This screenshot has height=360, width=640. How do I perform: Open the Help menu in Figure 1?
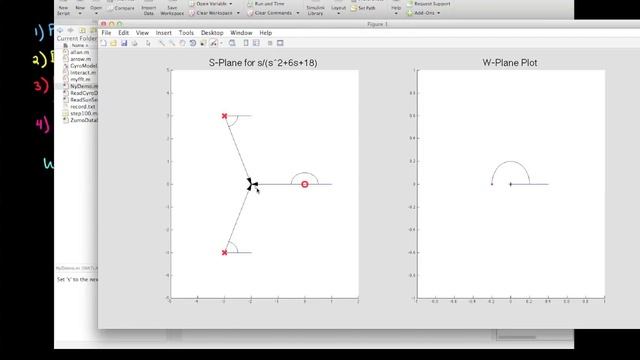pos(266,33)
